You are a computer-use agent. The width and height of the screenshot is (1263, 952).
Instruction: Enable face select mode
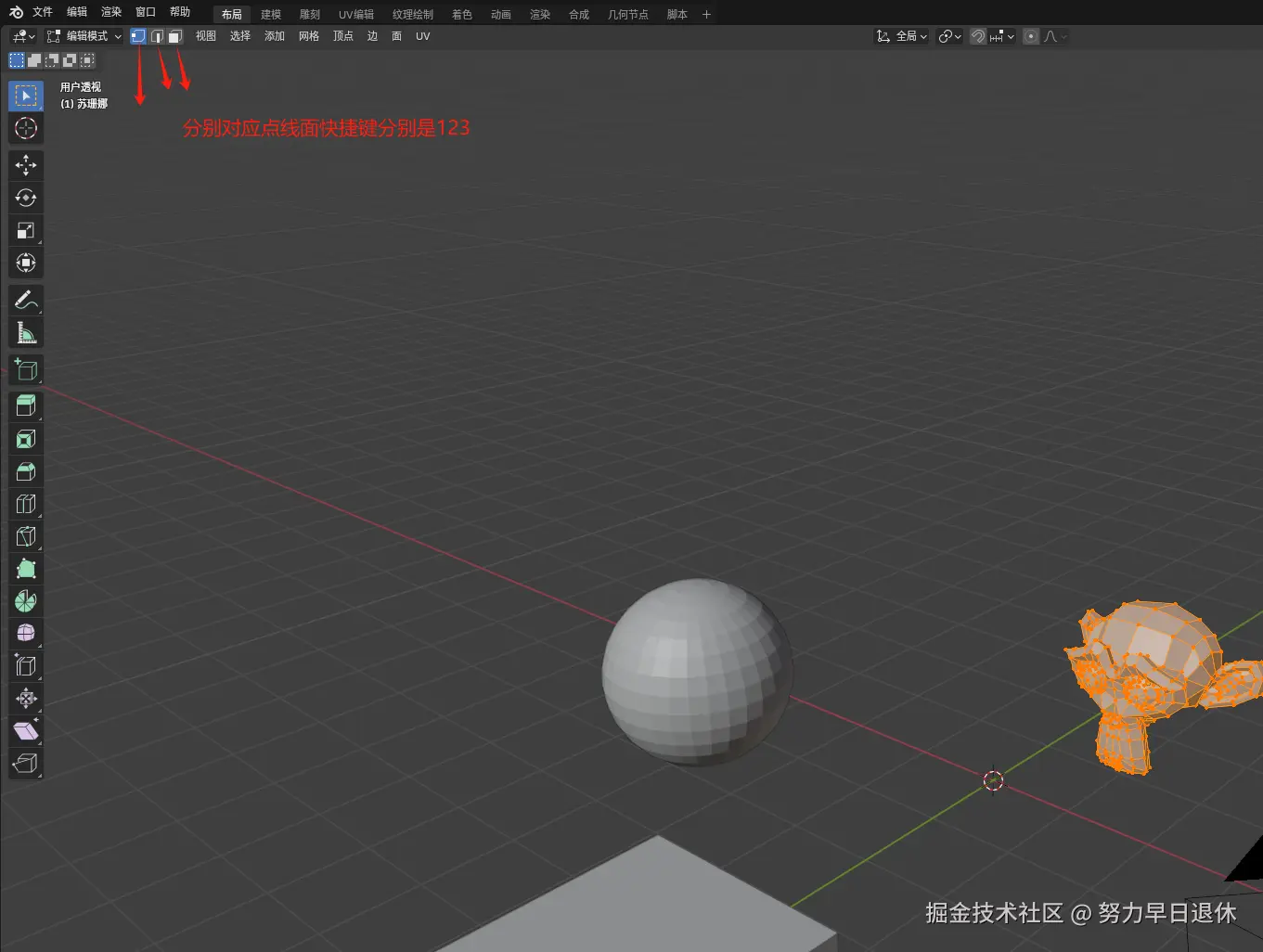pos(174,36)
